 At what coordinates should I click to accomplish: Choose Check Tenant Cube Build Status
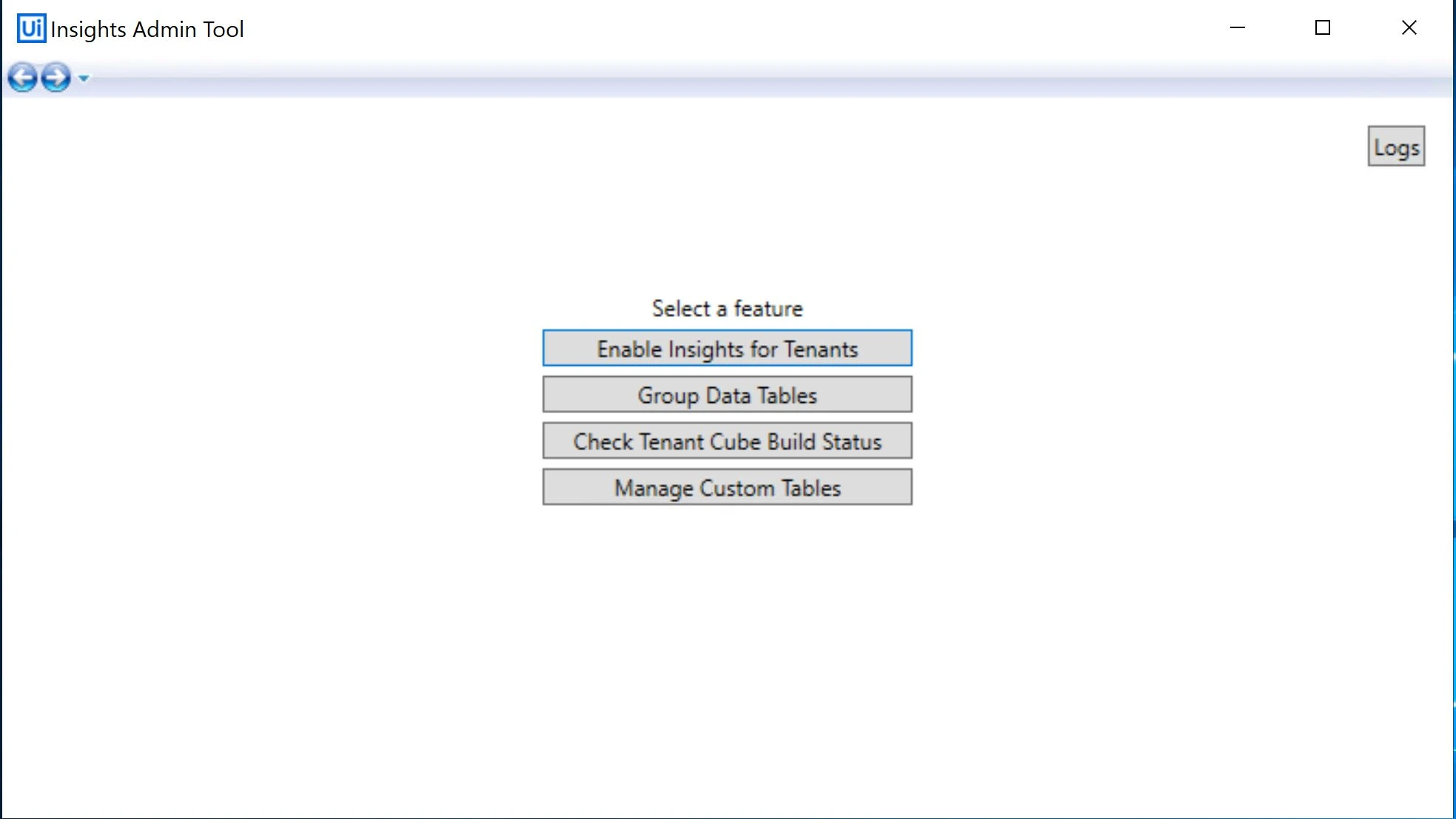[x=727, y=441]
